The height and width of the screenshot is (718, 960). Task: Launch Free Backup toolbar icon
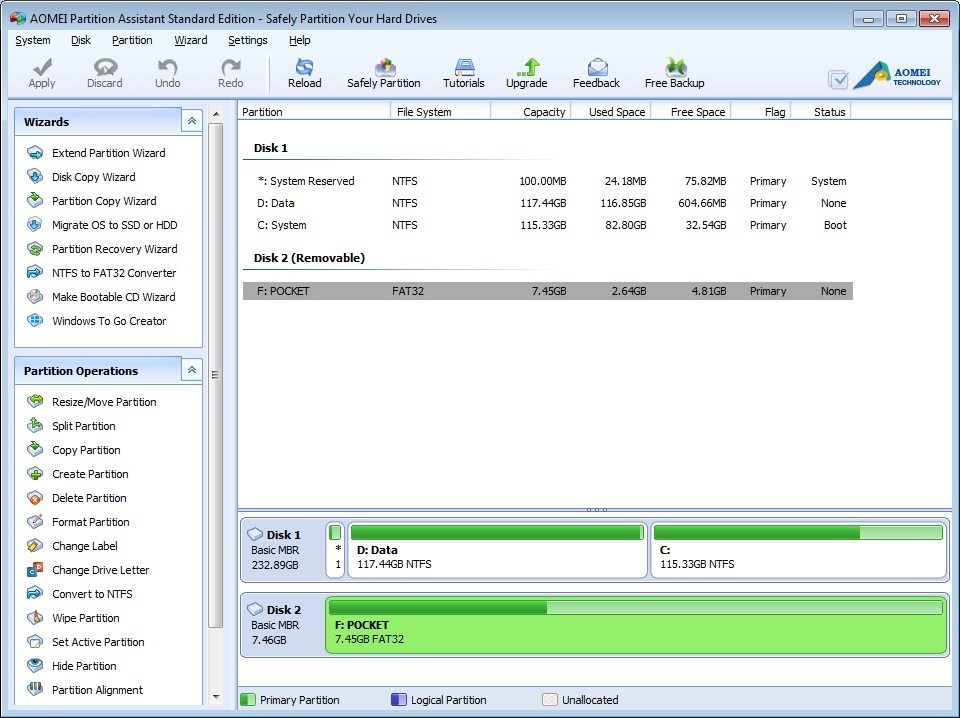(675, 66)
